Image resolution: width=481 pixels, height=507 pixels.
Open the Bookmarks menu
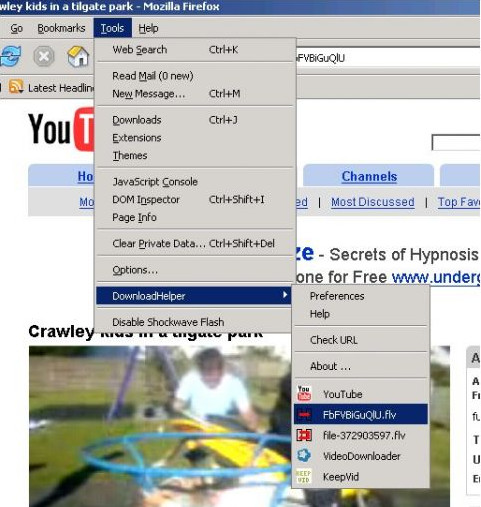[x=61, y=28]
